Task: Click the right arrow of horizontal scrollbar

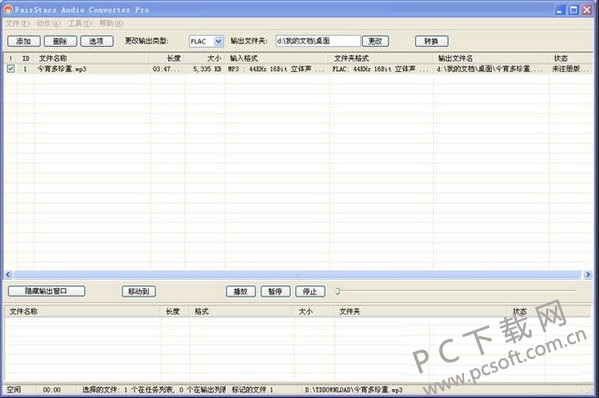Action: point(588,275)
